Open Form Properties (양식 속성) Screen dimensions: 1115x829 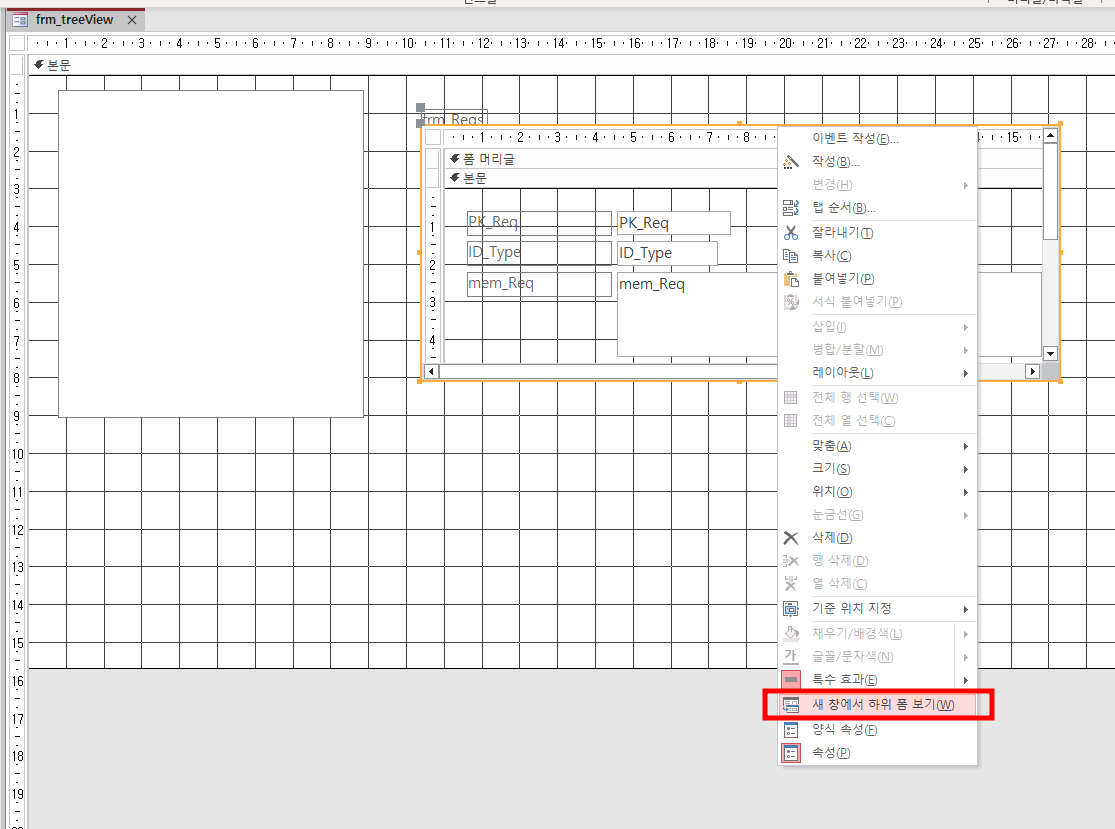(x=844, y=730)
